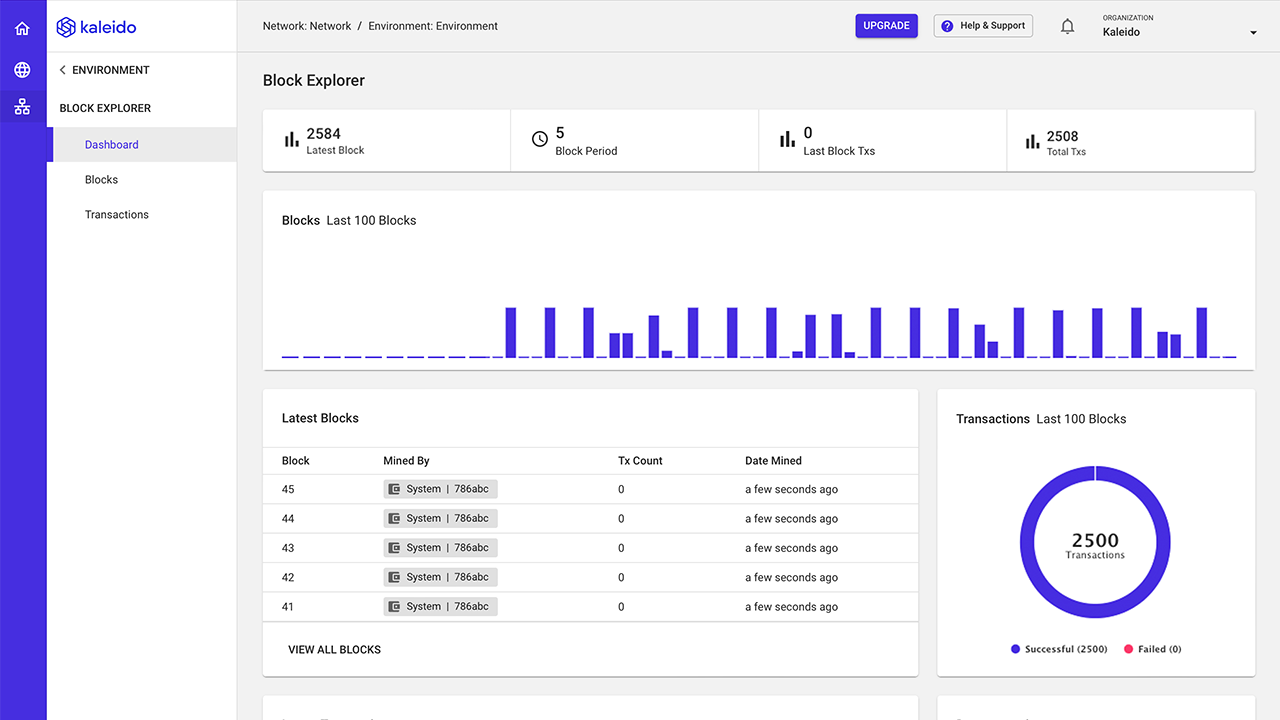The width and height of the screenshot is (1280, 720).
Task: Toggle the Failed legend swatch
Action: tap(1129, 649)
